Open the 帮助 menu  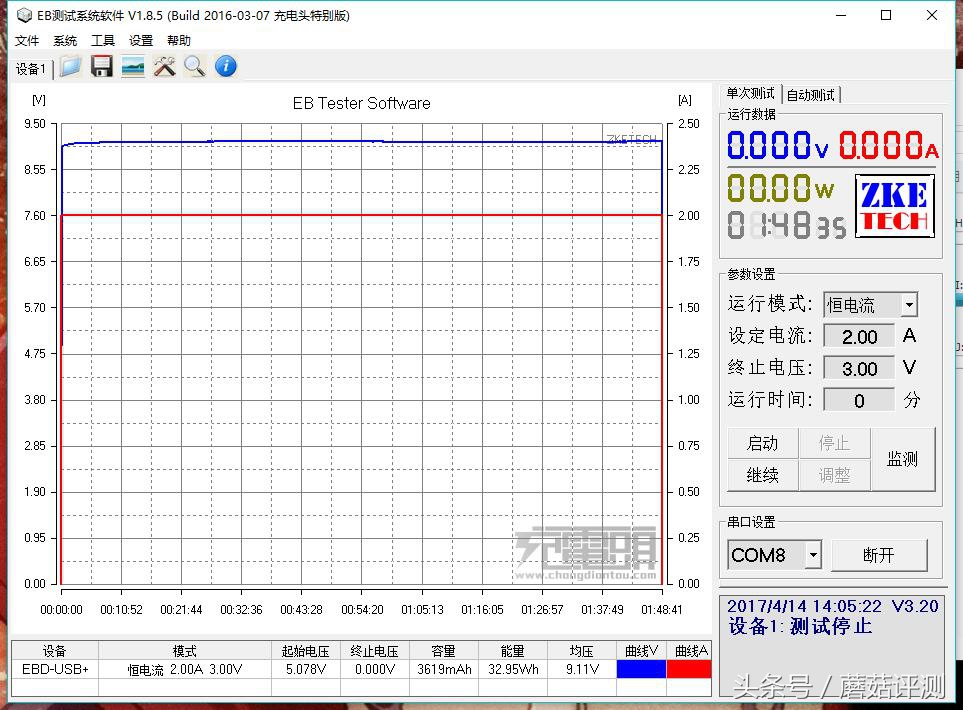[178, 40]
